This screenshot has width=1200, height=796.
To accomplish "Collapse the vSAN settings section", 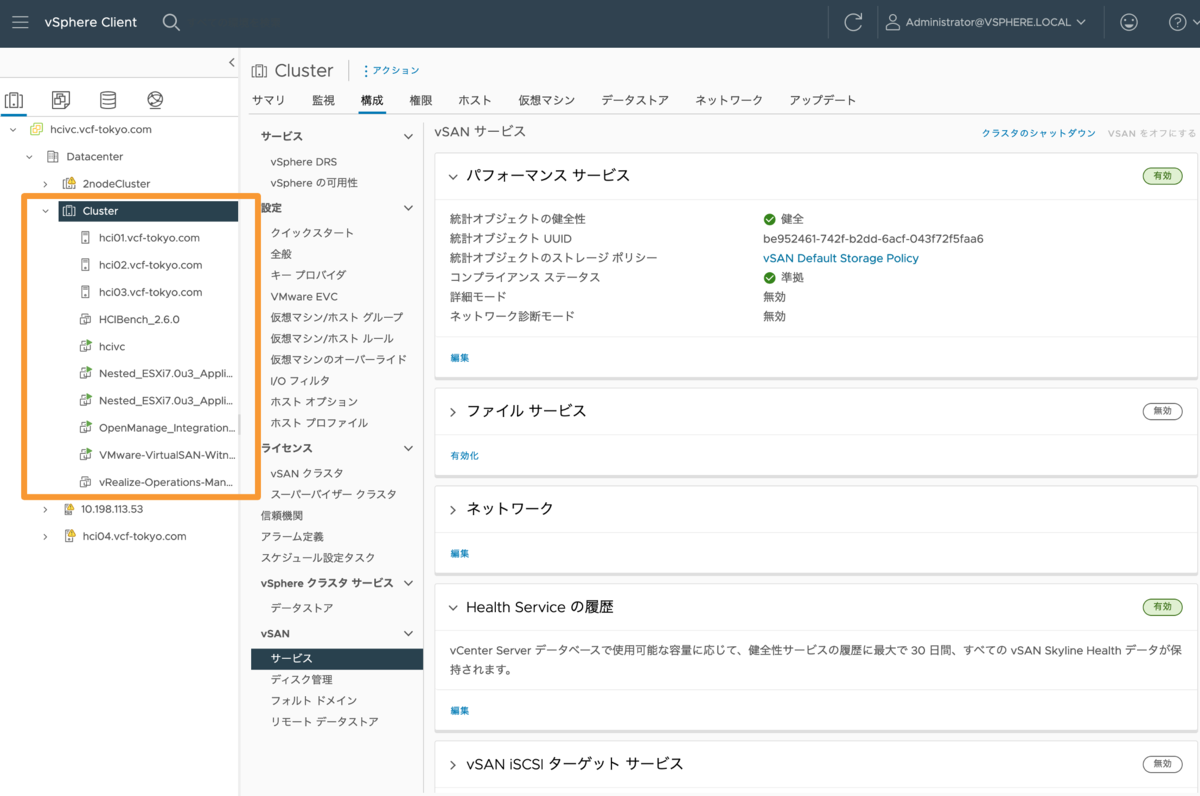I will point(408,634).
